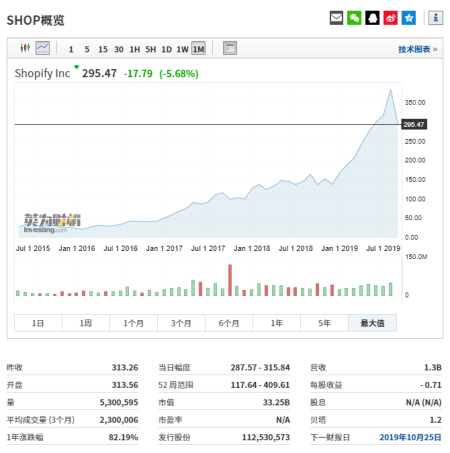Click the Jul 1 2019 axis label

[383, 248]
